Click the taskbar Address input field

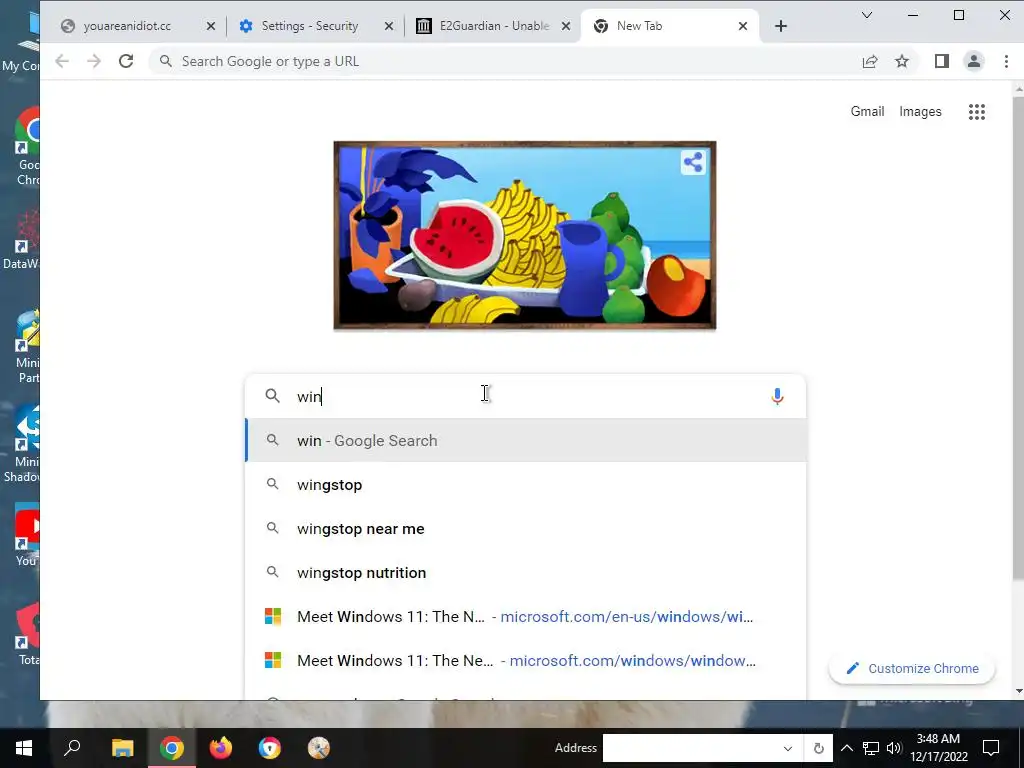(689, 748)
